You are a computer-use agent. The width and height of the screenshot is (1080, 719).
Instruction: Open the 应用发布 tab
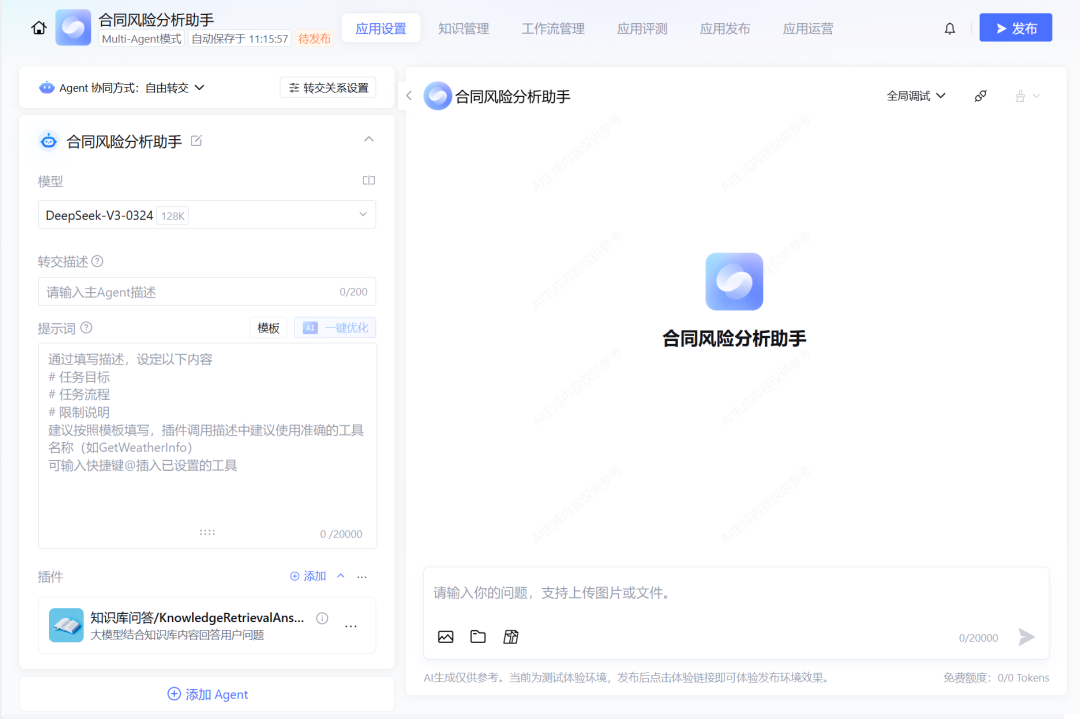(725, 28)
